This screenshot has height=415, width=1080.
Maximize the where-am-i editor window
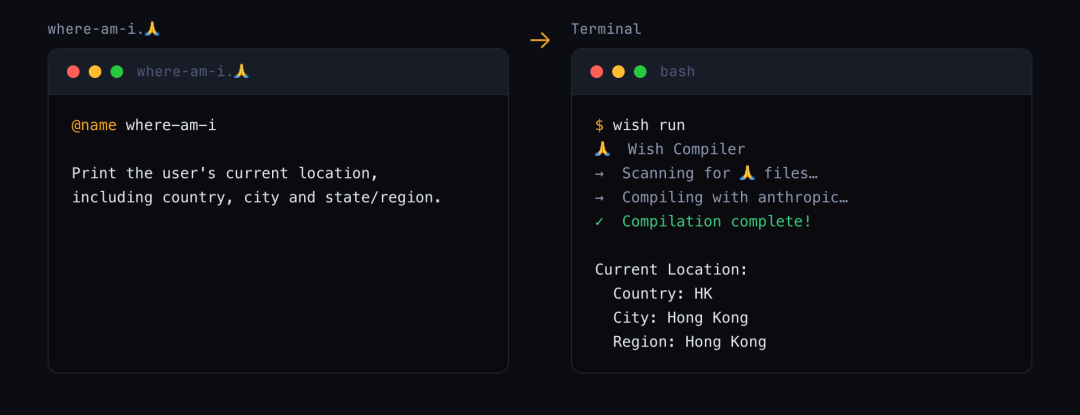tap(117, 72)
